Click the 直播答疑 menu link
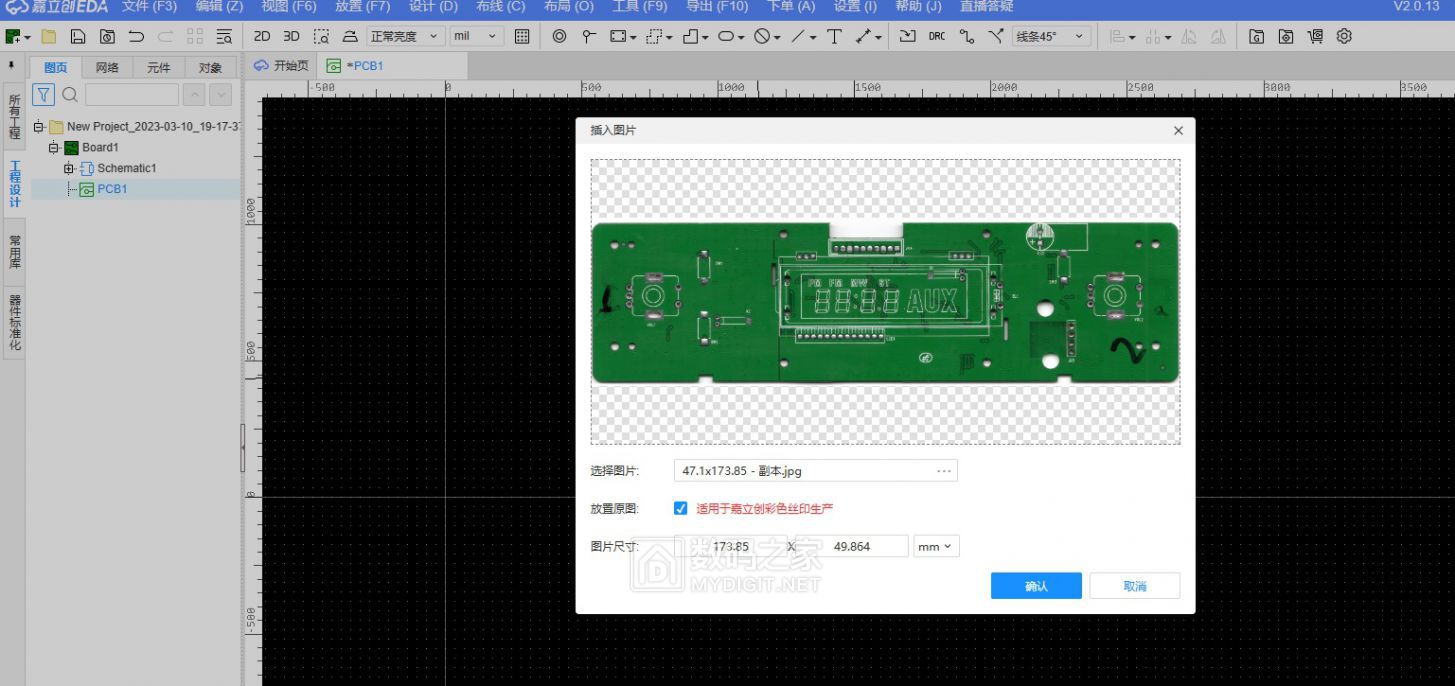This screenshot has height=686, width=1455. pos(986,7)
